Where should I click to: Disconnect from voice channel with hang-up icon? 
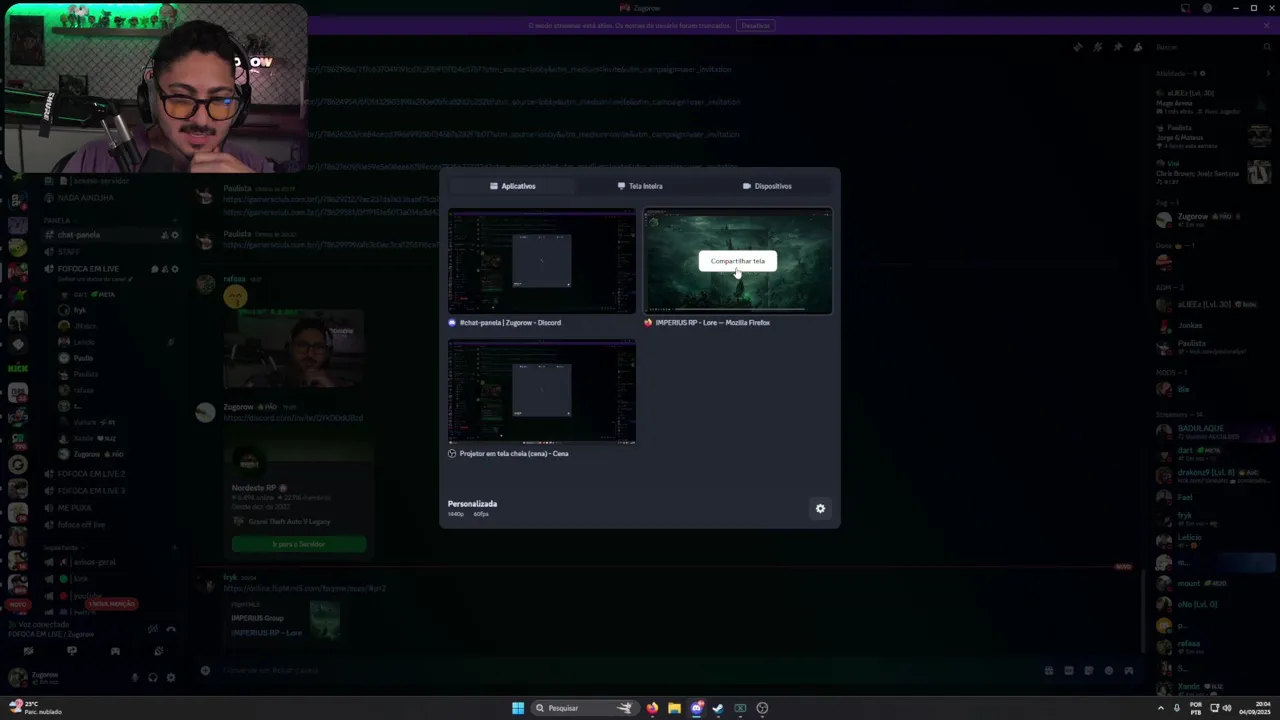pyautogui.click(x=171, y=629)
